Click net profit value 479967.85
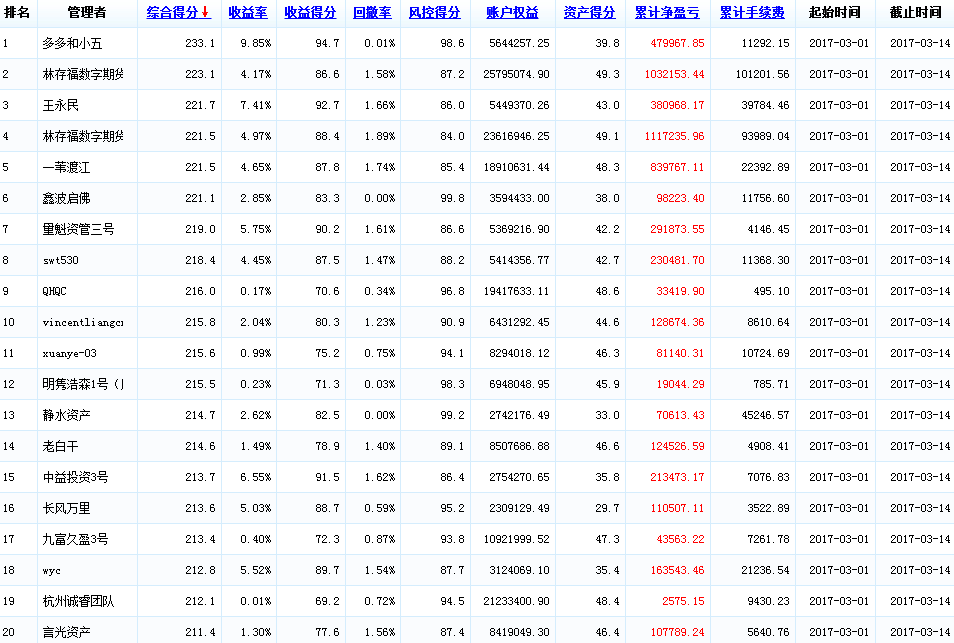954x643 pixels. tap(677, 43)
